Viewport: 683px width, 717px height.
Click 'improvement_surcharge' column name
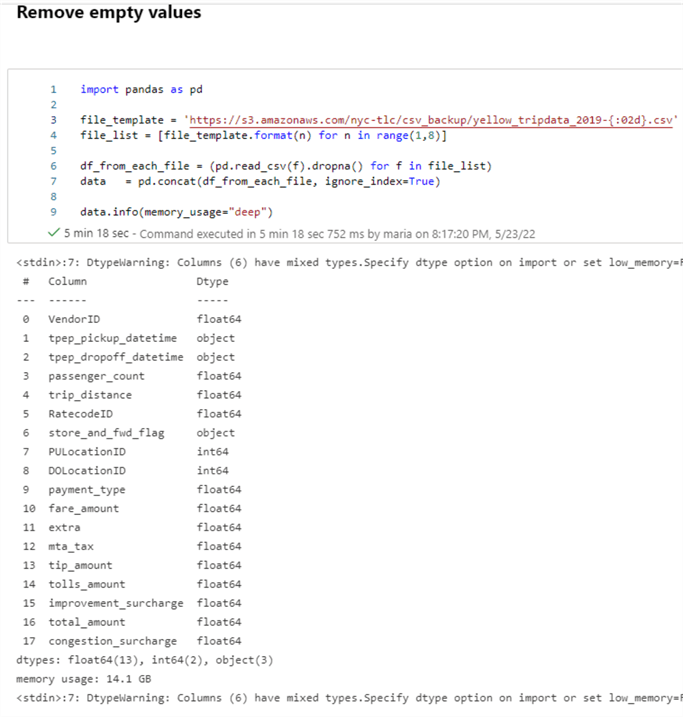tap(116, 604)
